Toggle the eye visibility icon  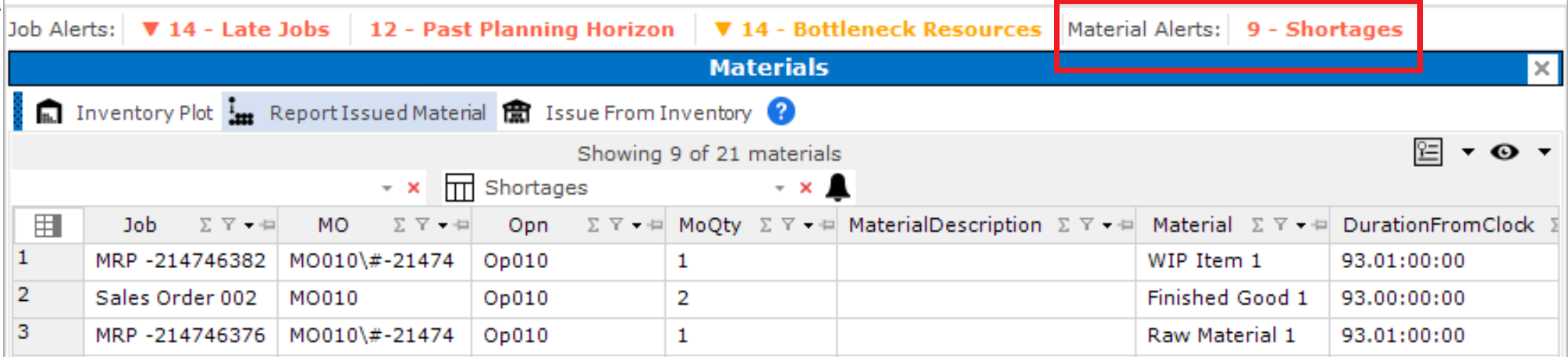pos(1505,152)
